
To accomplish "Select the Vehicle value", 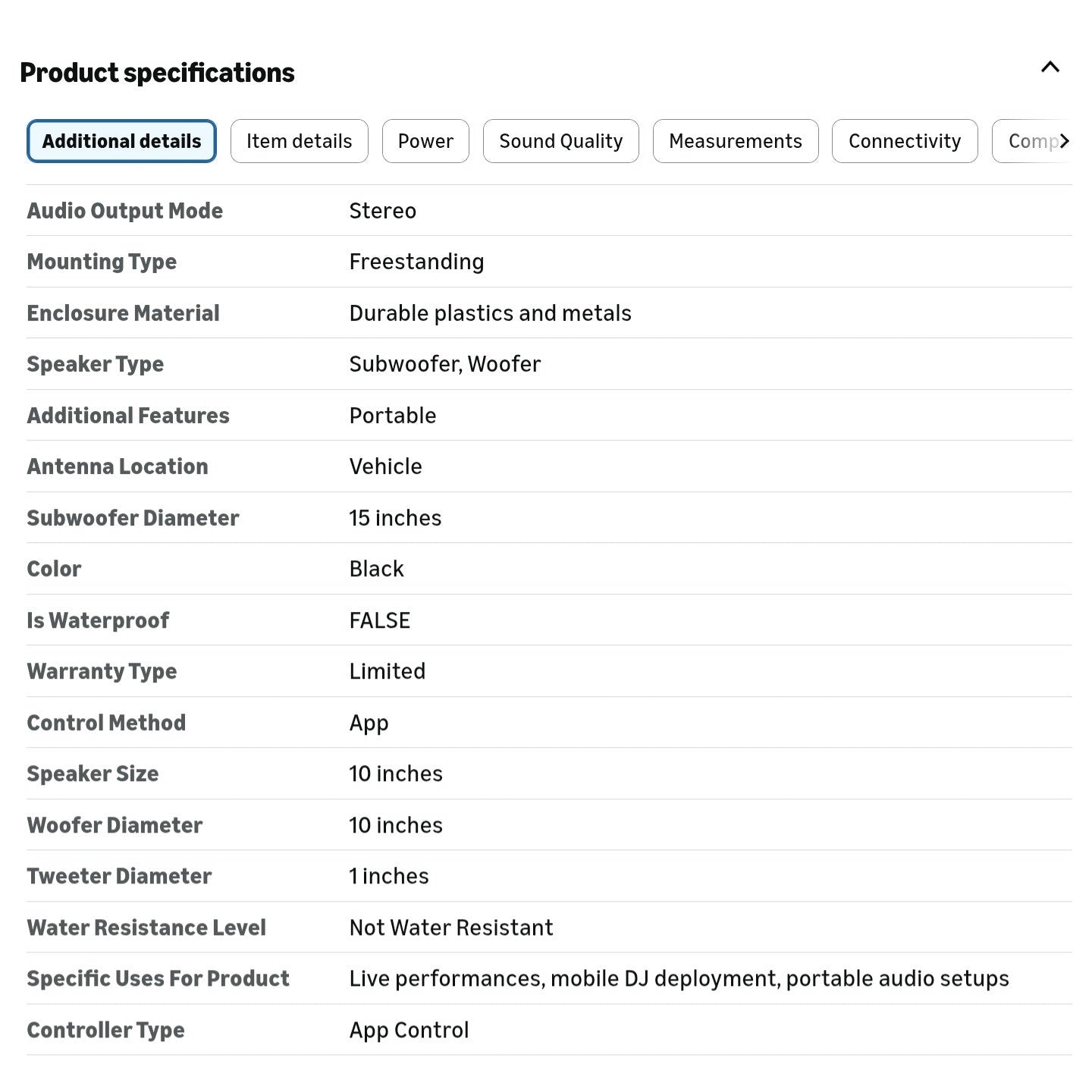I will tap(385, 466).
